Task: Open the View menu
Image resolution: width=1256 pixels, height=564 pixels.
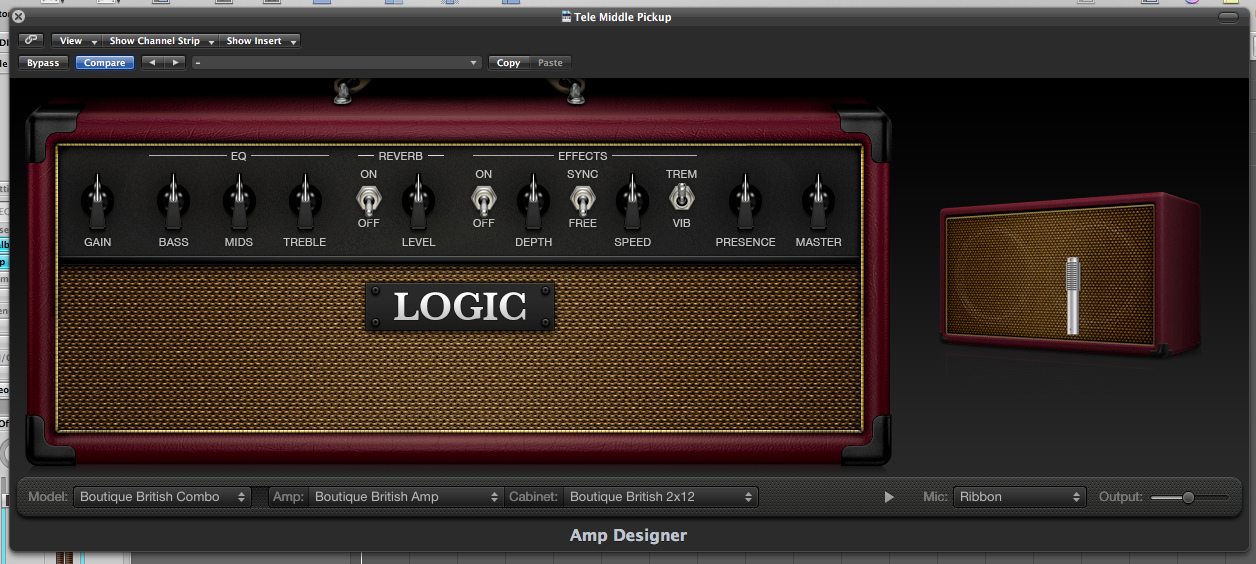Action: pos(77,41)
